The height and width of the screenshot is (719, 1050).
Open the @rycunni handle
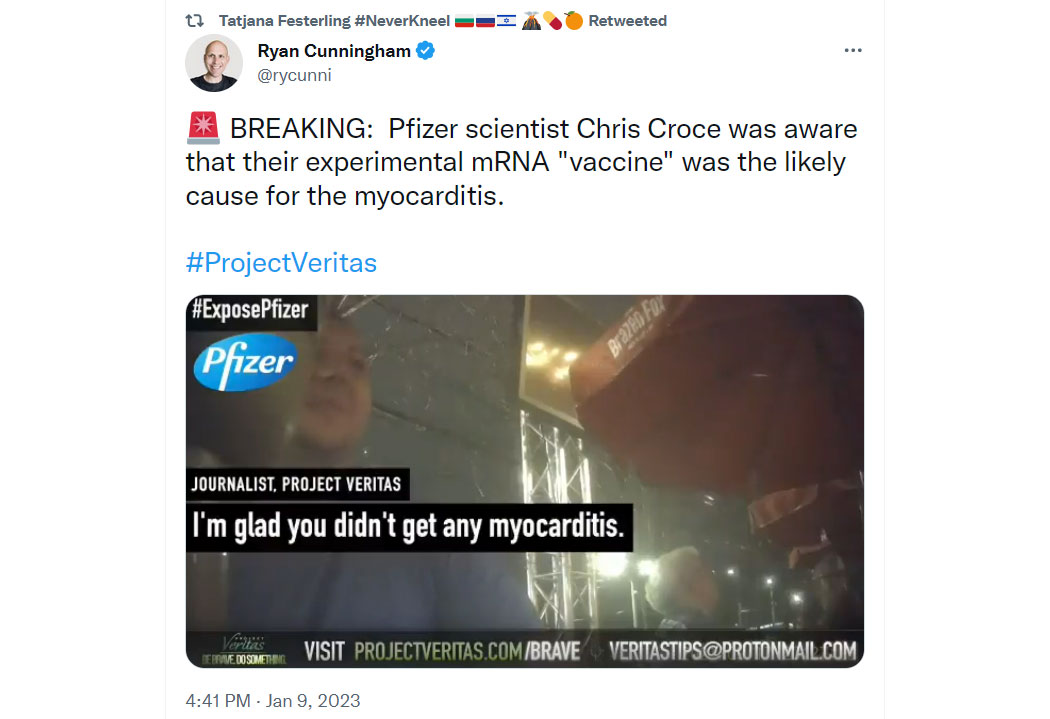point(294,75)
